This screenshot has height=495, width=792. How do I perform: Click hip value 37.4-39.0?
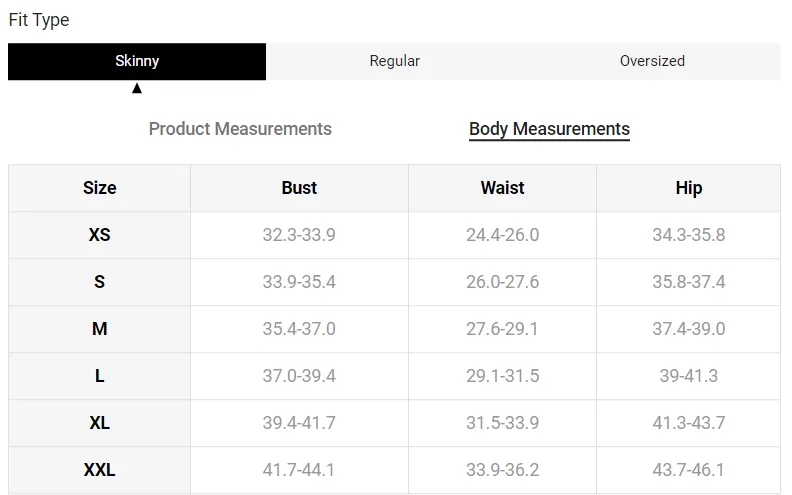point(689,329)
